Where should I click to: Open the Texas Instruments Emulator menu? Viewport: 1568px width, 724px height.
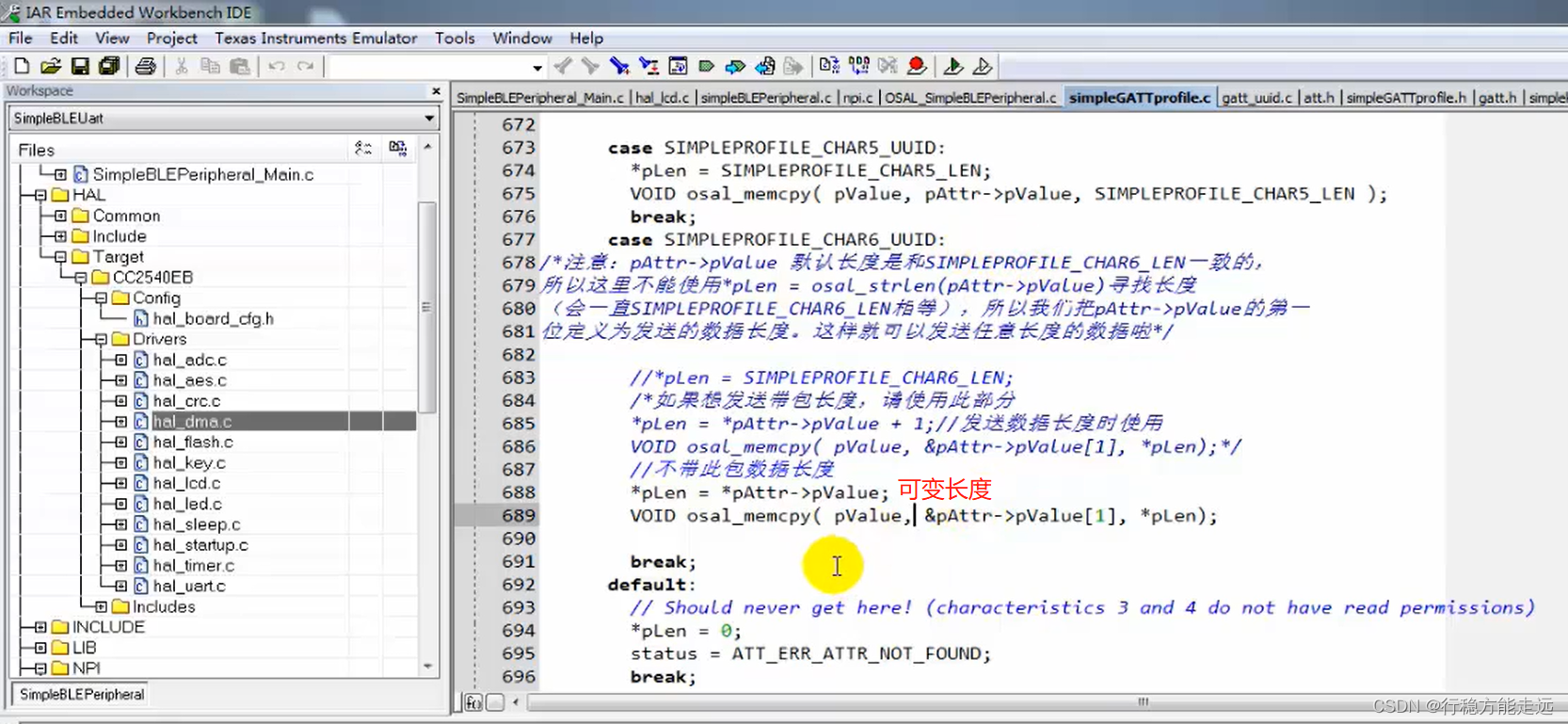316,38
